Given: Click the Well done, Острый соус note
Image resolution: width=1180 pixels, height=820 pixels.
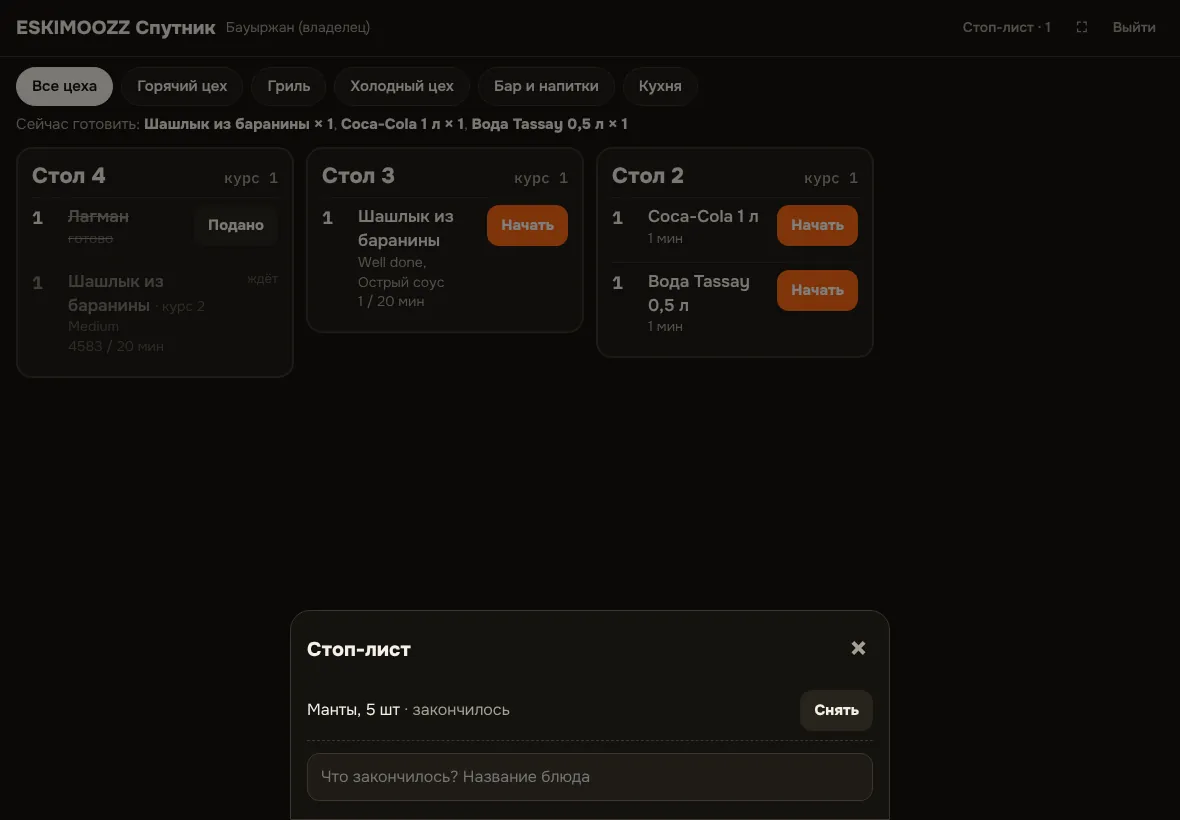Looking at the screenshot, I should click(401, 272).
